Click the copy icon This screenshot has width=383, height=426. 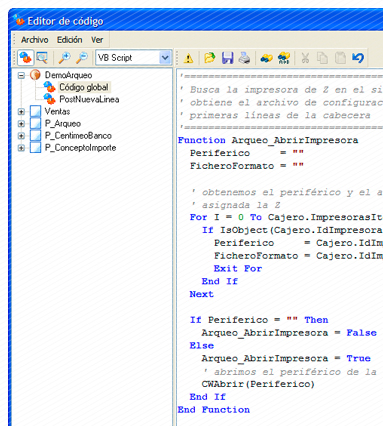click(x=322, y=58)
